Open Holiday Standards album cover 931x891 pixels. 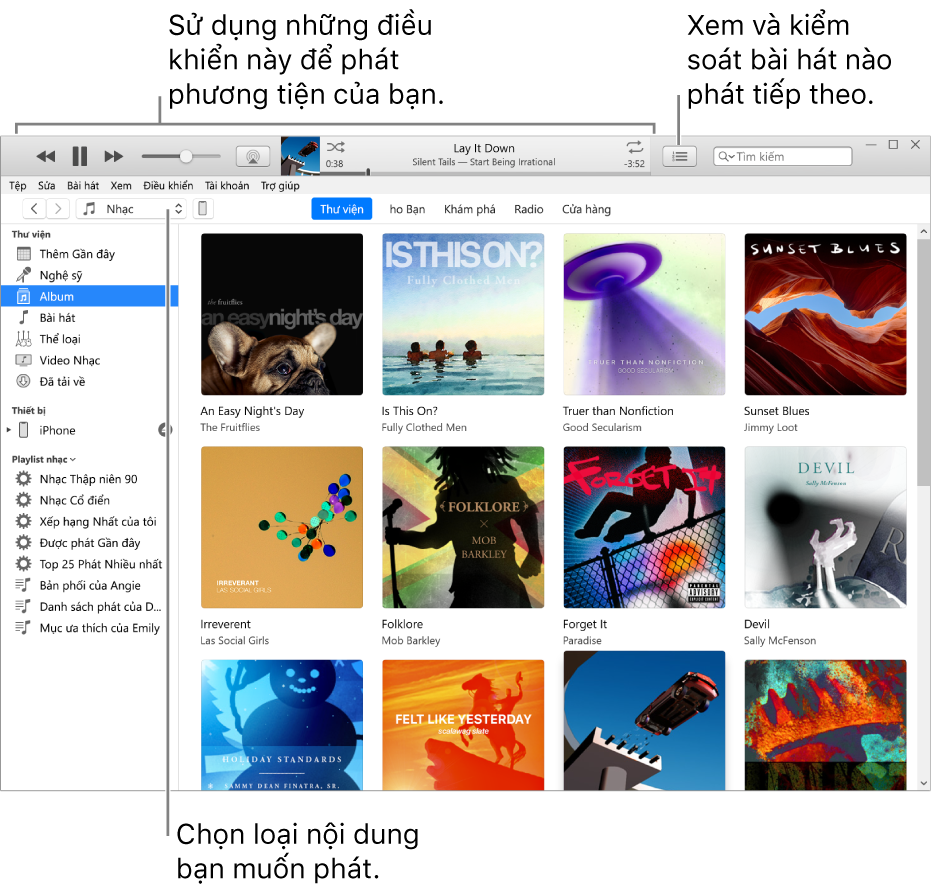[281, 725]
